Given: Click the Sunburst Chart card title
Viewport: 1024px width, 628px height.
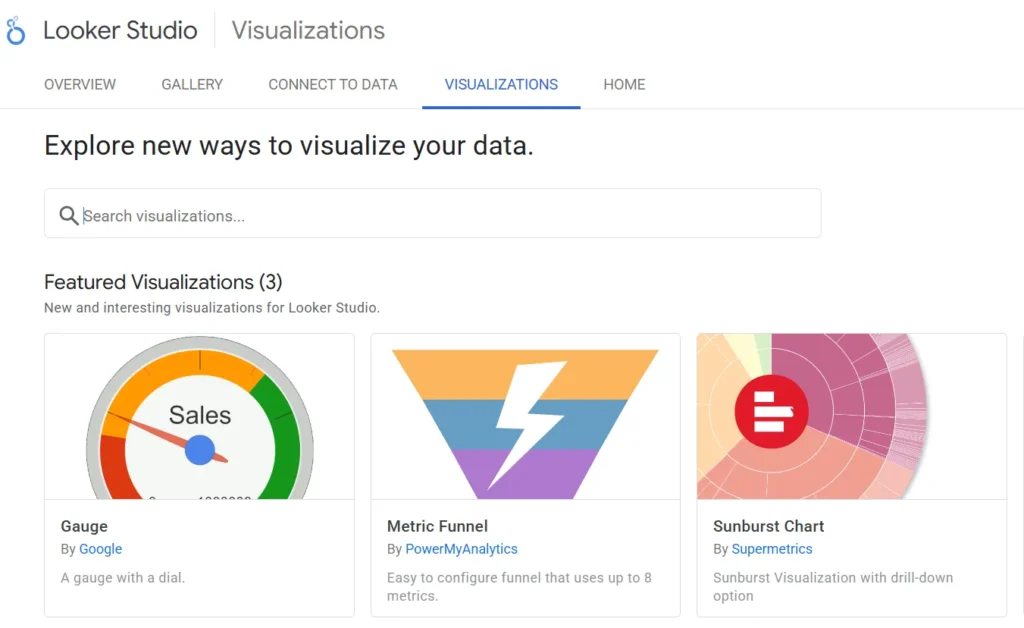Looking at the screenshot, I should [x=768, y=526].
